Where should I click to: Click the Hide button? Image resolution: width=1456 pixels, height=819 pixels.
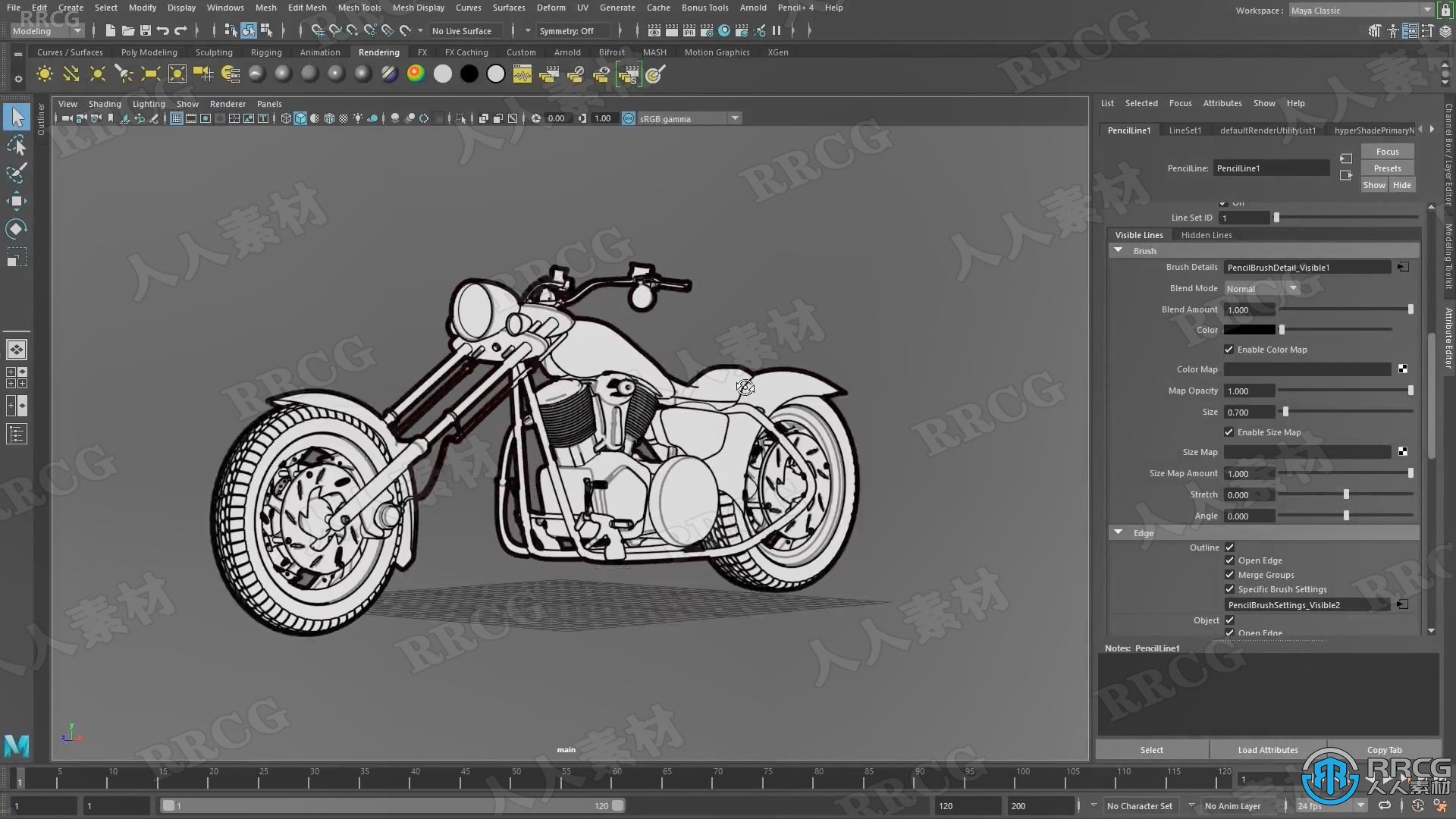click(x=1402, y=185)
